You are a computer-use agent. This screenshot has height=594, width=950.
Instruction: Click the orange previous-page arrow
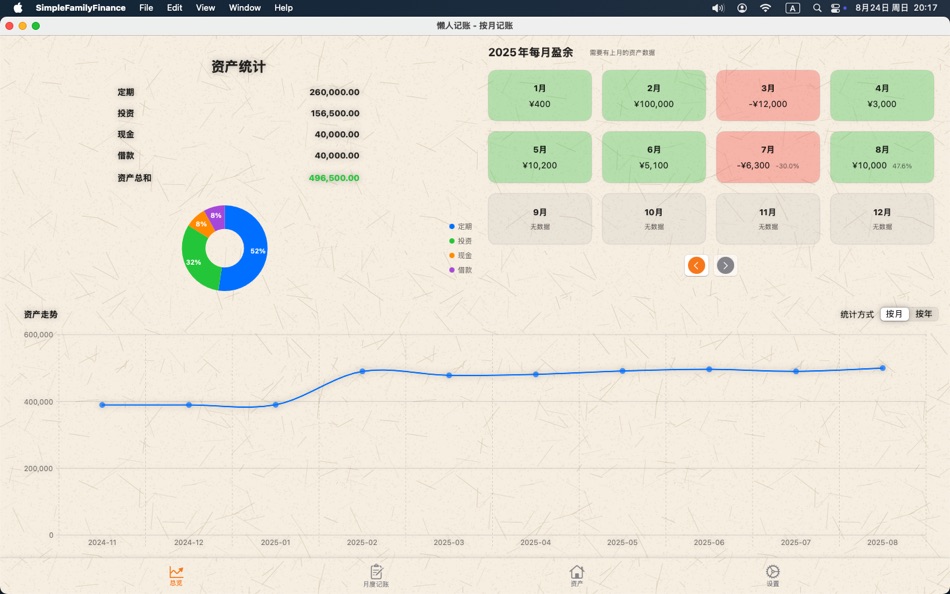point(696,265)
